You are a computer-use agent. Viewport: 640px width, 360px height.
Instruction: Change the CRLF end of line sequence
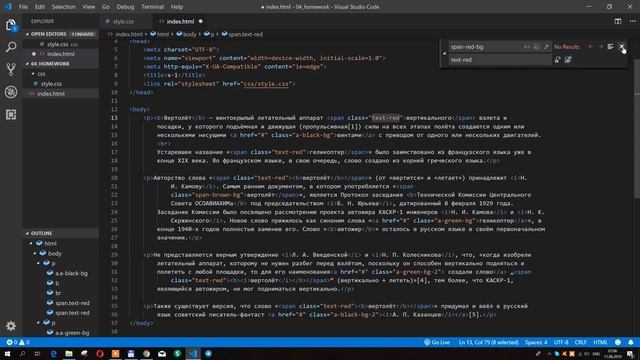point(580,342)
